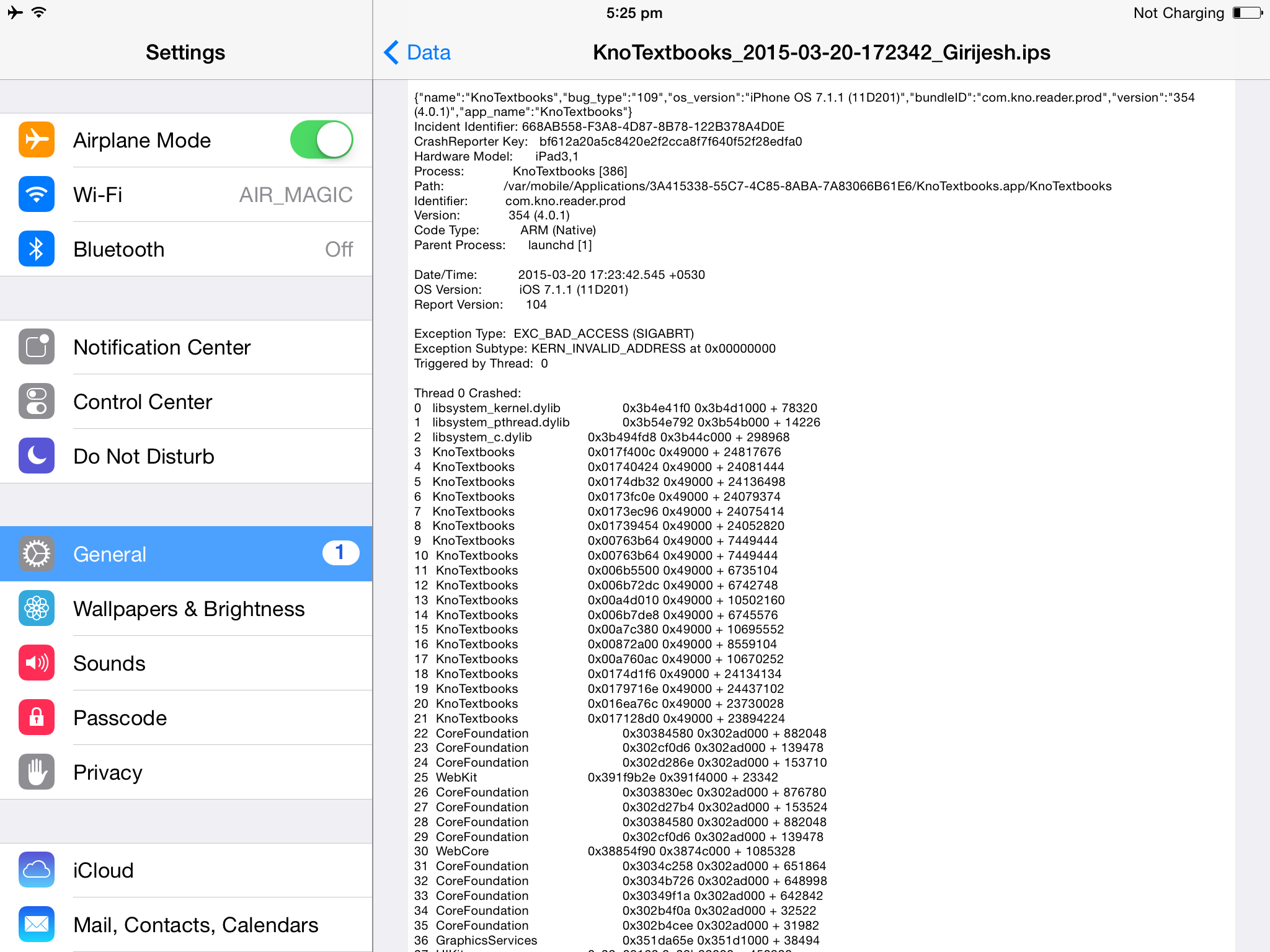
Task: Tap the battery status icon
Action: coord(1248,13)
